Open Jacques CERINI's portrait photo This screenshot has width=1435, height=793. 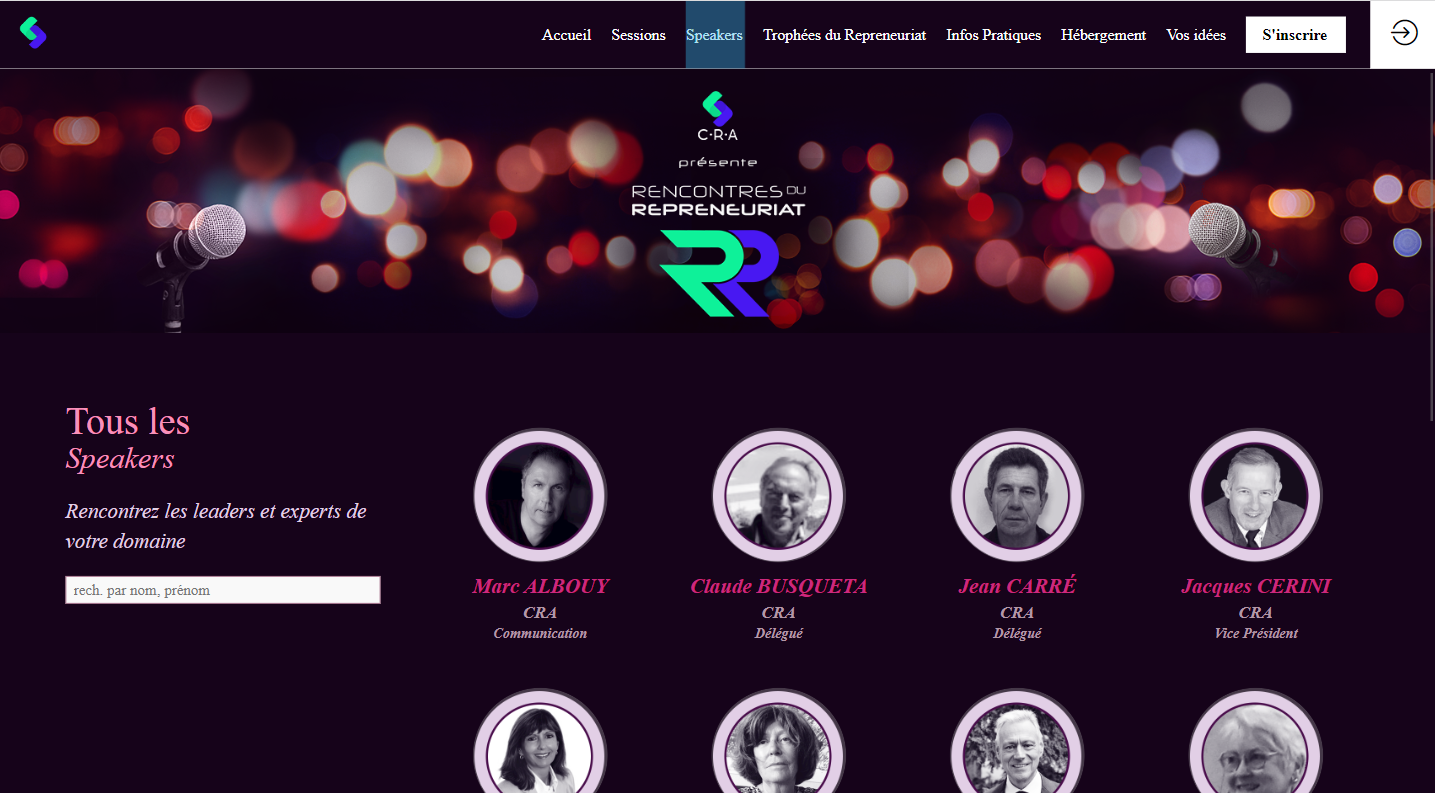(x=1255, y=496)
